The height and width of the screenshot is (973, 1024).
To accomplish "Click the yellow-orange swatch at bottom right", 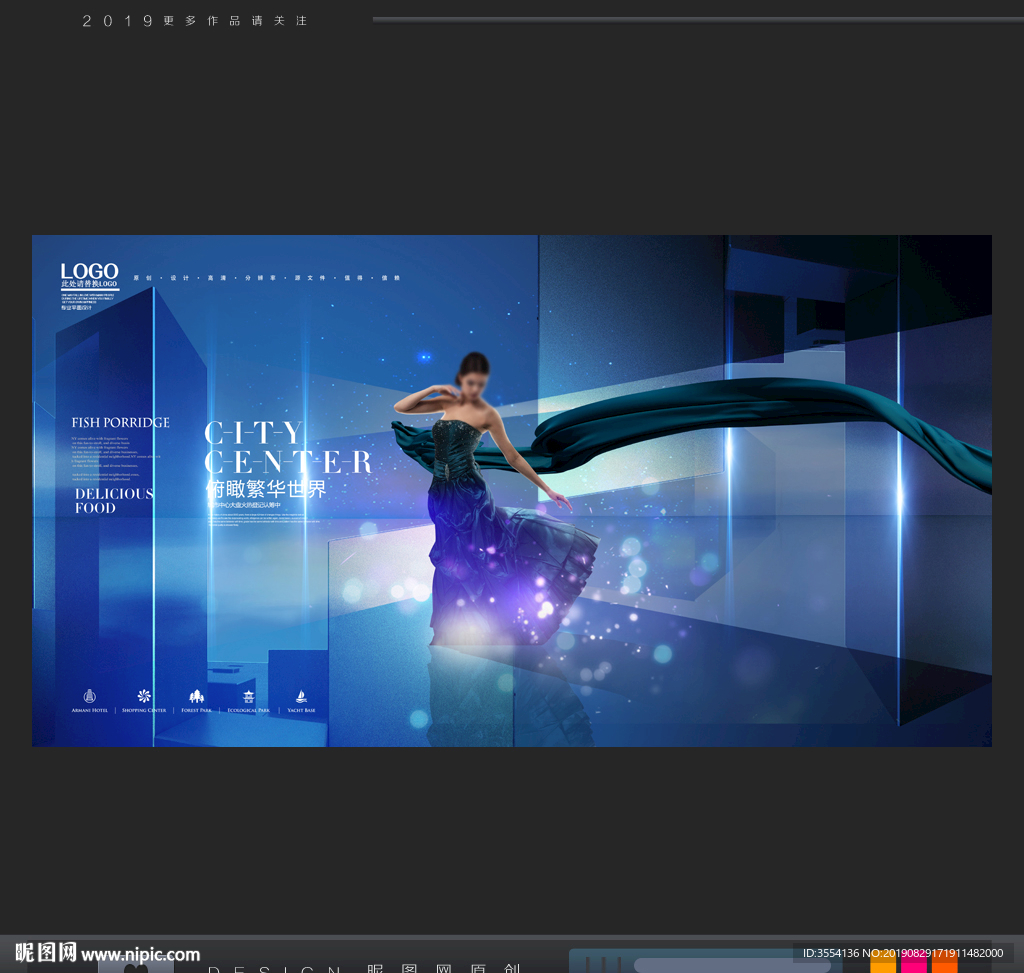I will [x=883, y=965].
